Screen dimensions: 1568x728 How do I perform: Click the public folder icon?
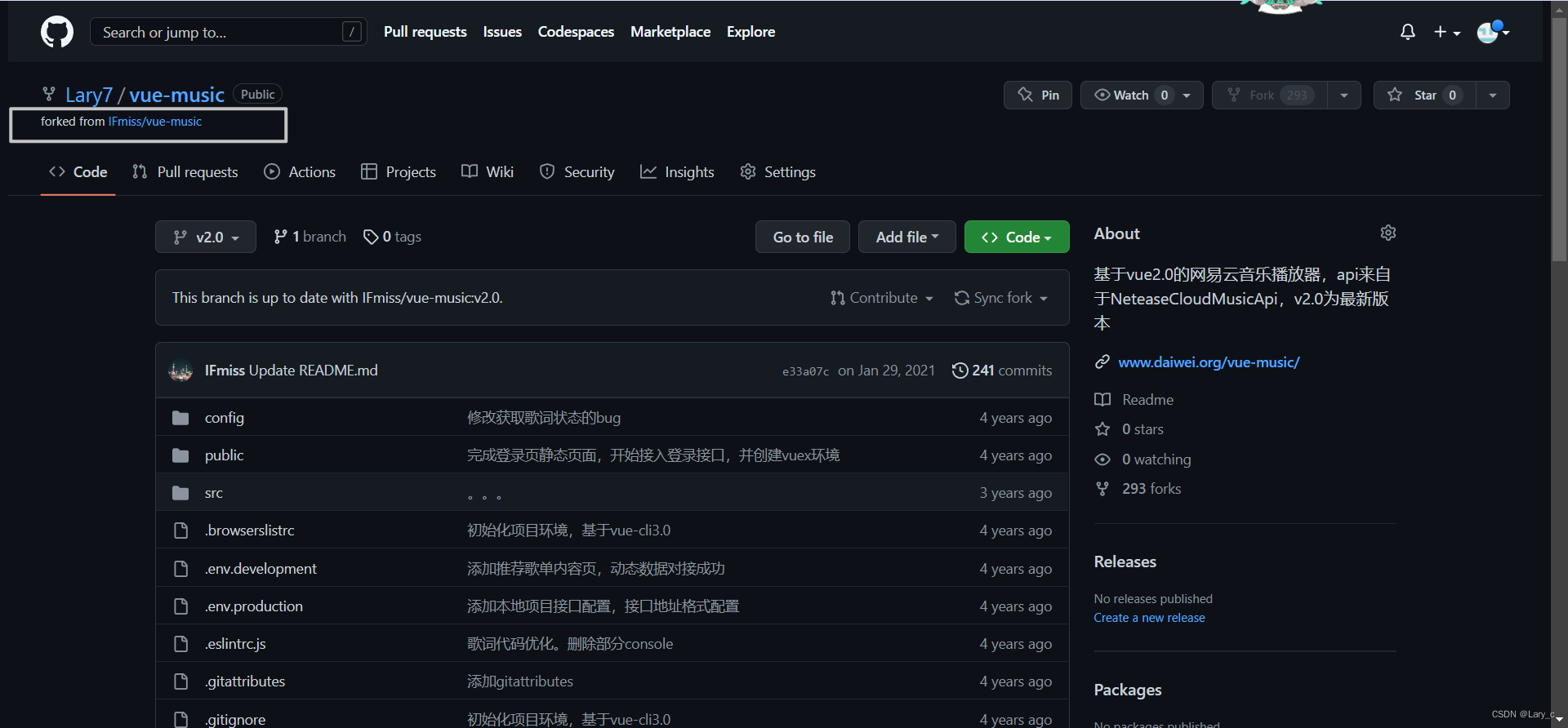click(180, 455)
